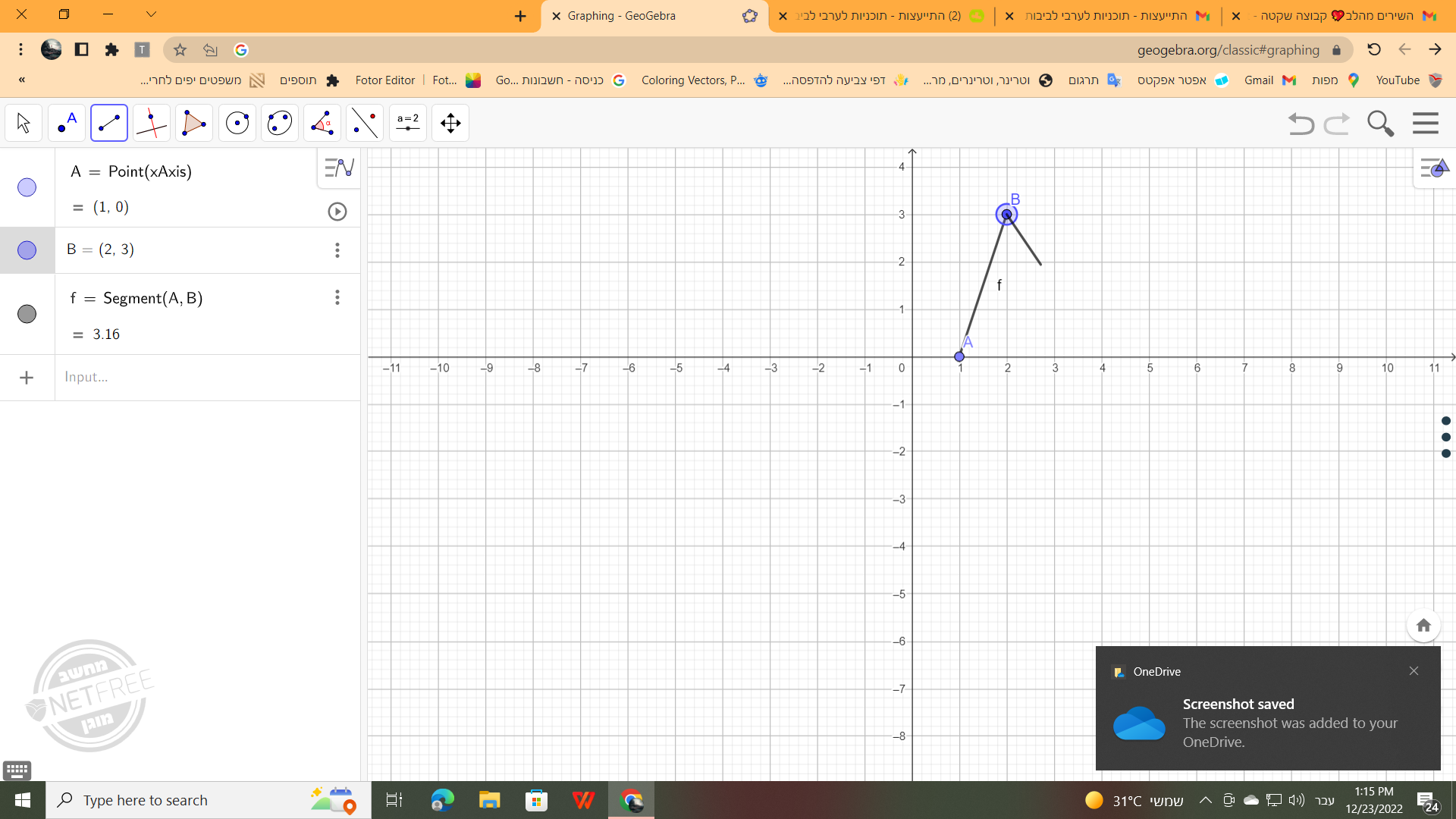
Task: Select the Angle tool
Action: tap(322, 123)
